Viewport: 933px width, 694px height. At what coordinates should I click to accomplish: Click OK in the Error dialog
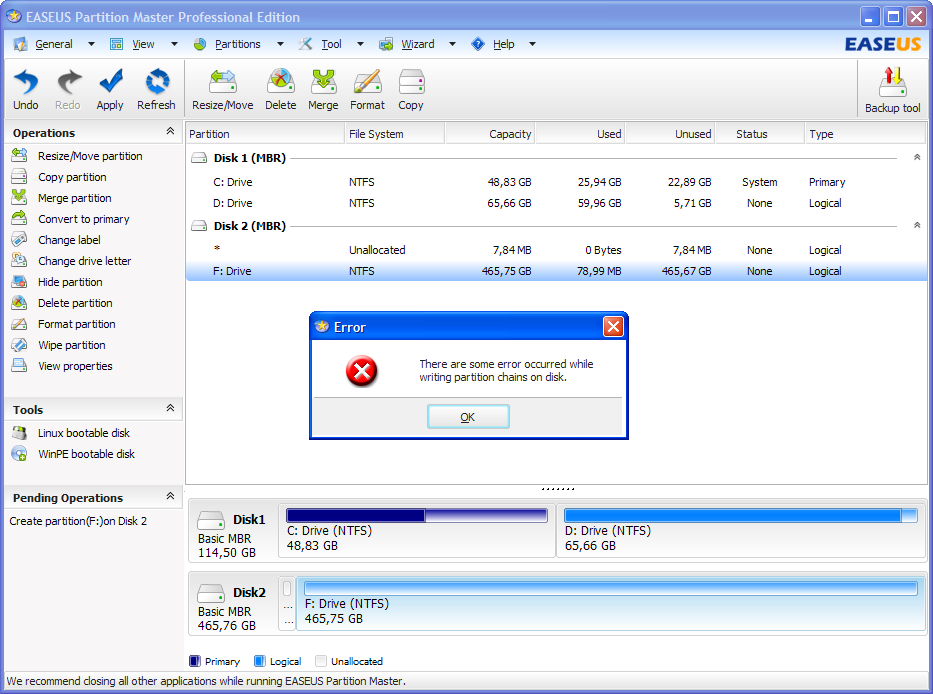468,417
